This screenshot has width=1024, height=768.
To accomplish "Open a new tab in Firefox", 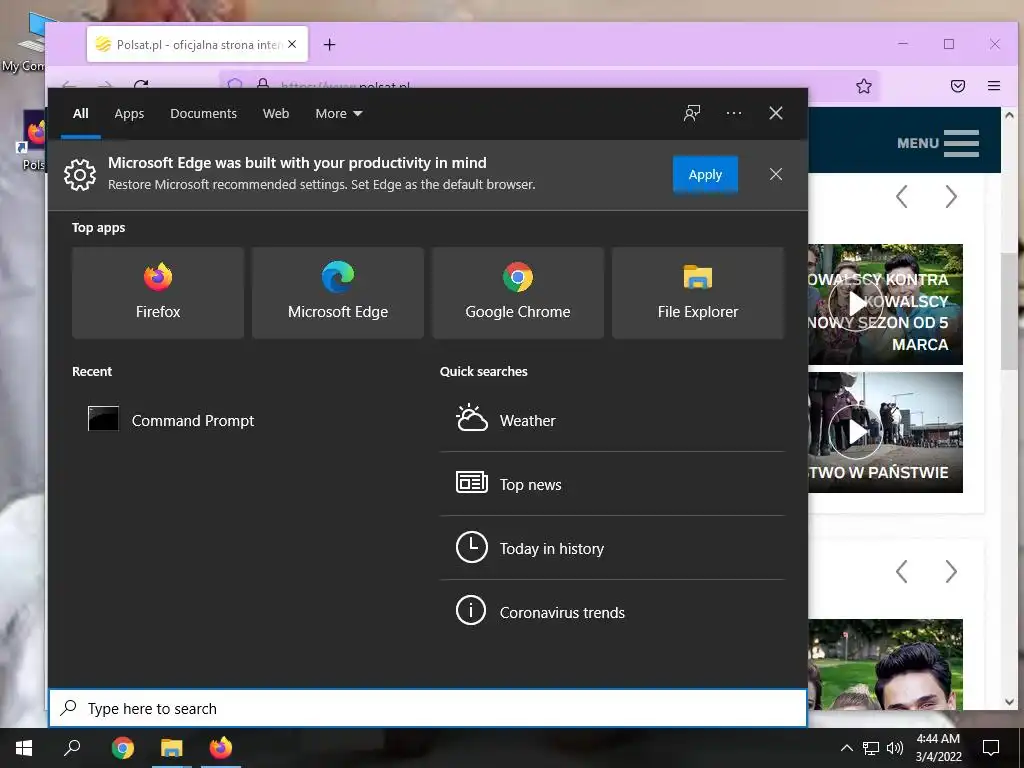I will click(x=329, y=44).
